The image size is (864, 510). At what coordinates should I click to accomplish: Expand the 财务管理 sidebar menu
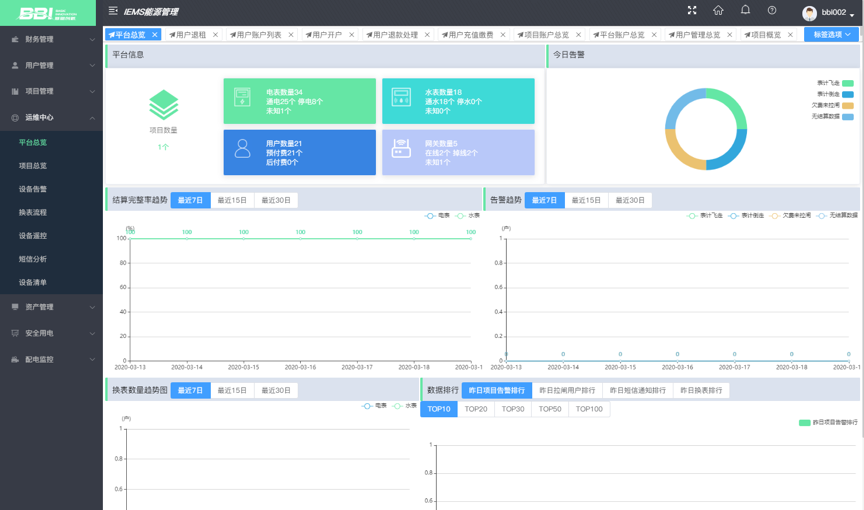[x=51, y=39]
